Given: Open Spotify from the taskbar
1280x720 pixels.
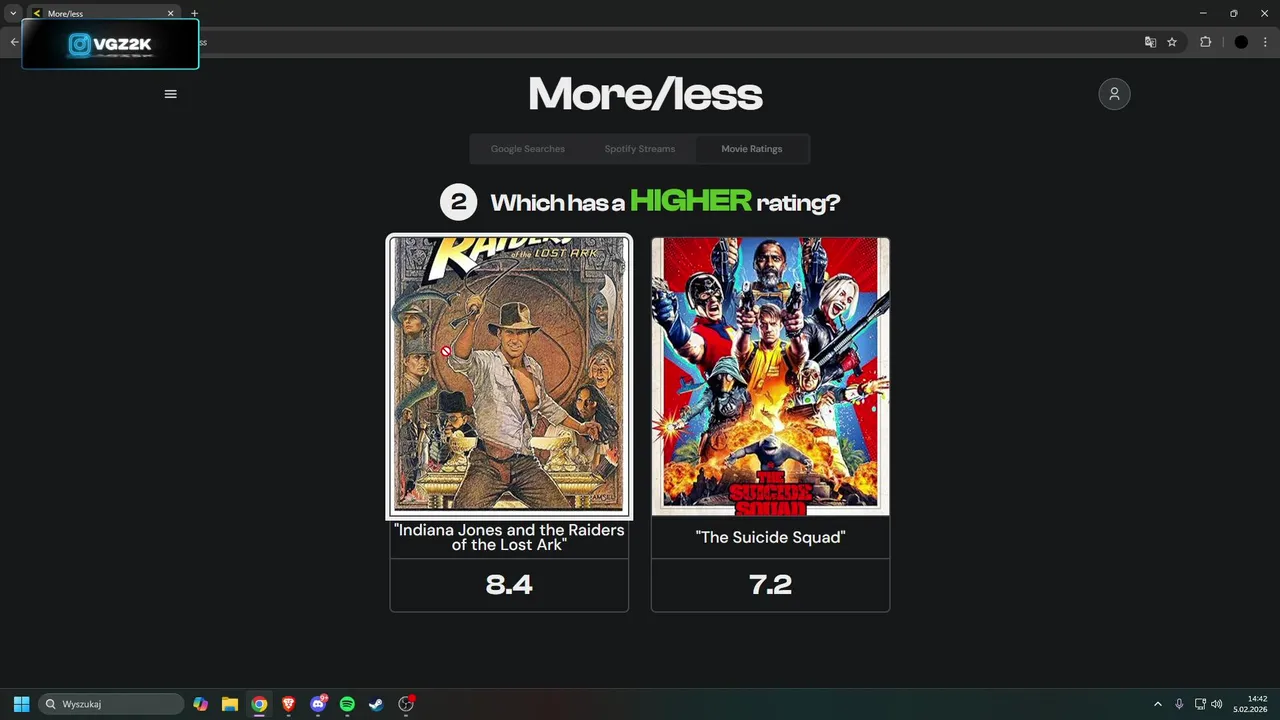Looking at the screenshot, I should pyautogui.click(x=347, y=704).
